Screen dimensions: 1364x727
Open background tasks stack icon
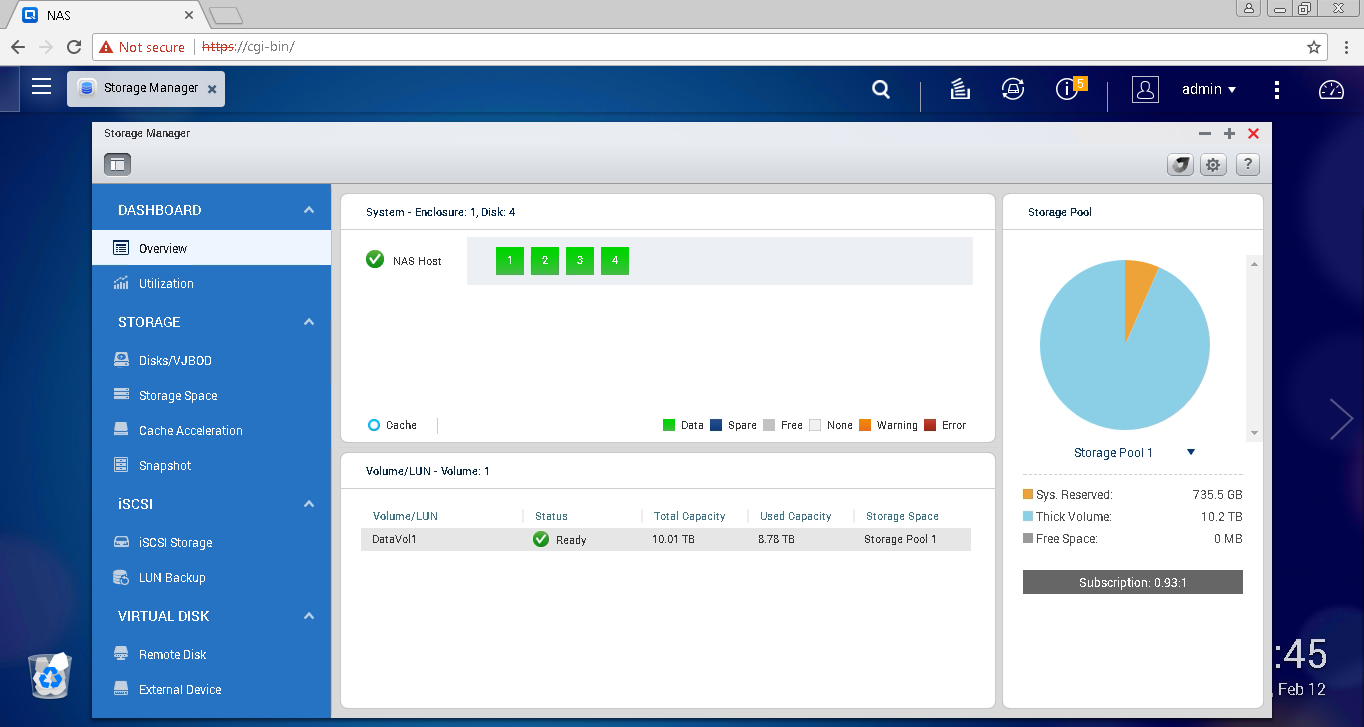point(960,89)
